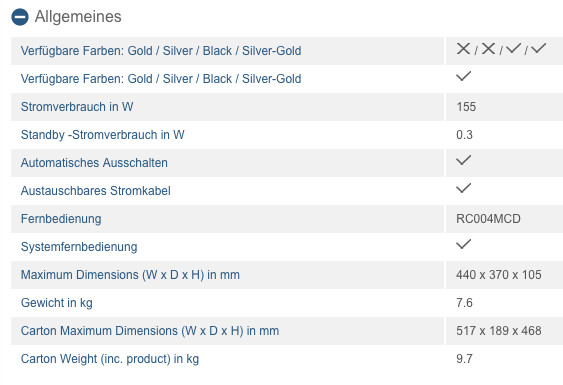Click the last checkmark for Silver-Gold availability
This screenshot has height=385, width=563.
(539, 48)
